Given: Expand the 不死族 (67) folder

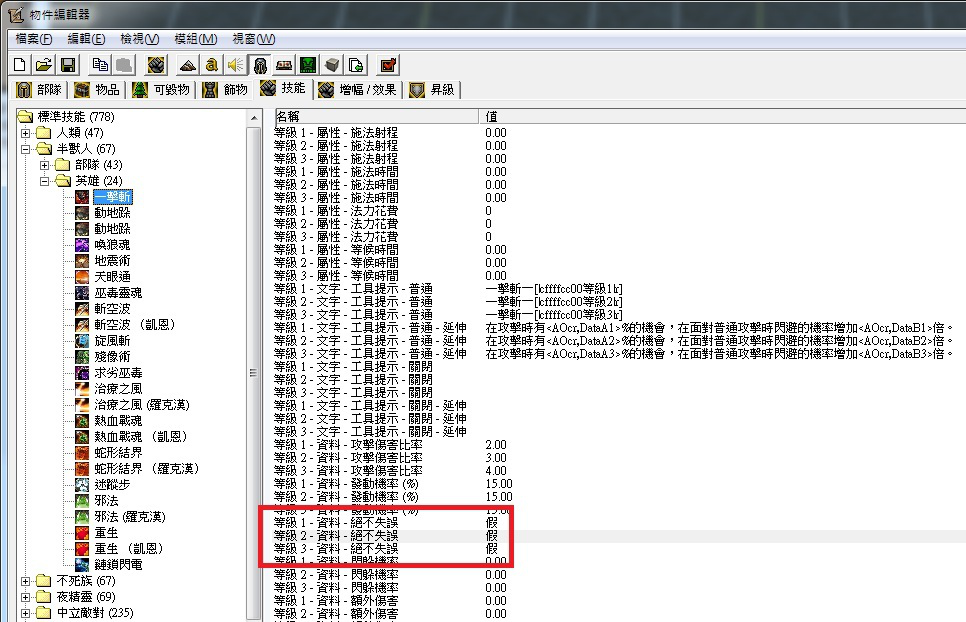Looking at the screenshot, I should pyautogui.click(x=26, y=581).
